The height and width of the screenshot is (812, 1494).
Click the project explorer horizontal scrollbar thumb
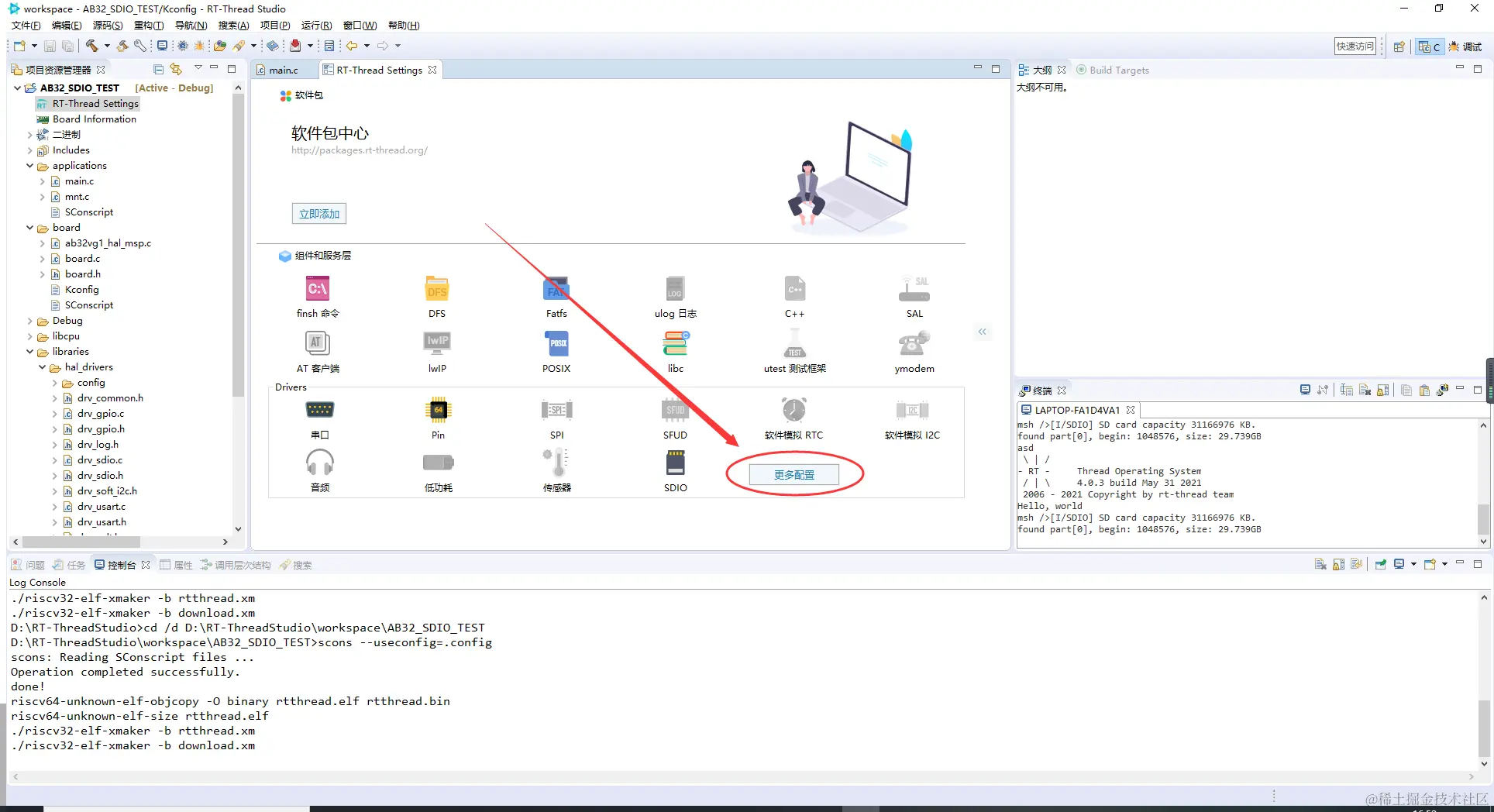point(81,542)
